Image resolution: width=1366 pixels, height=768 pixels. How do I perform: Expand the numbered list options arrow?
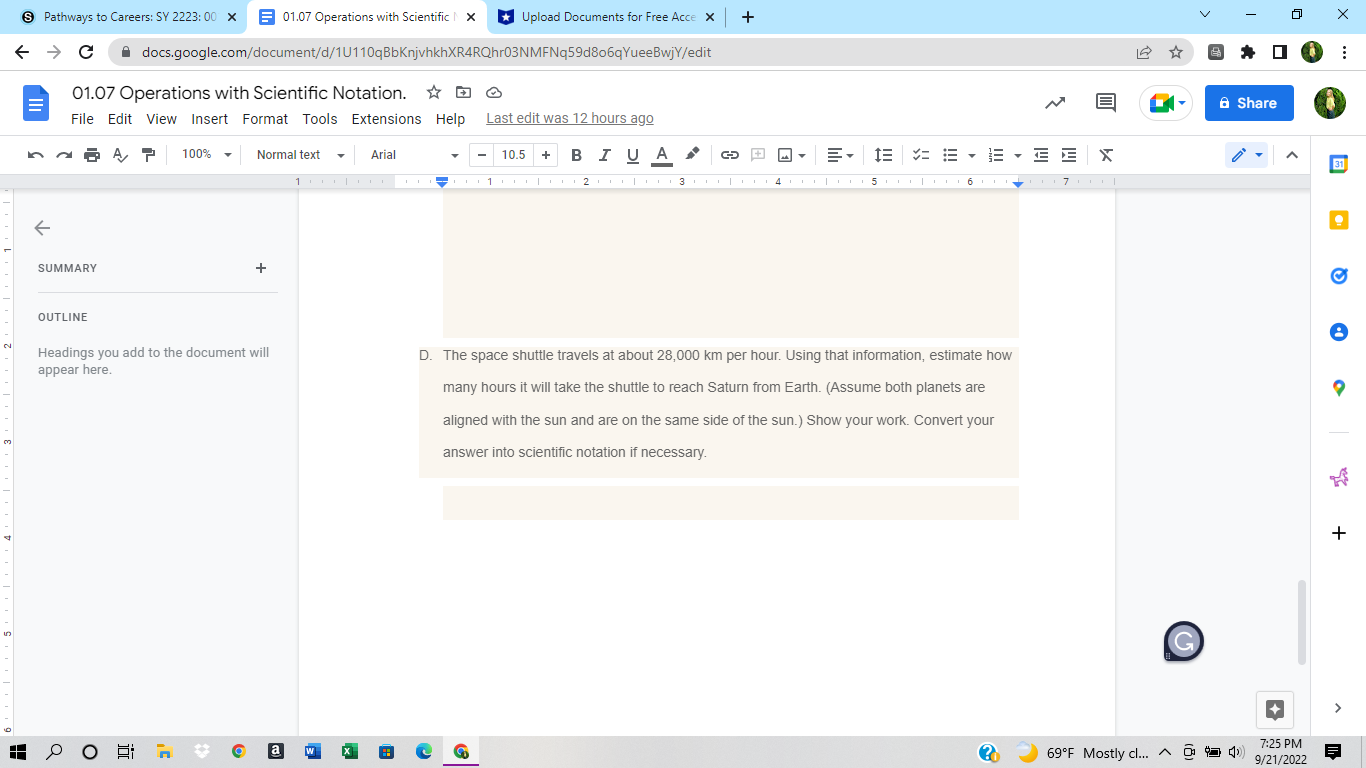tap(1017, 155)
